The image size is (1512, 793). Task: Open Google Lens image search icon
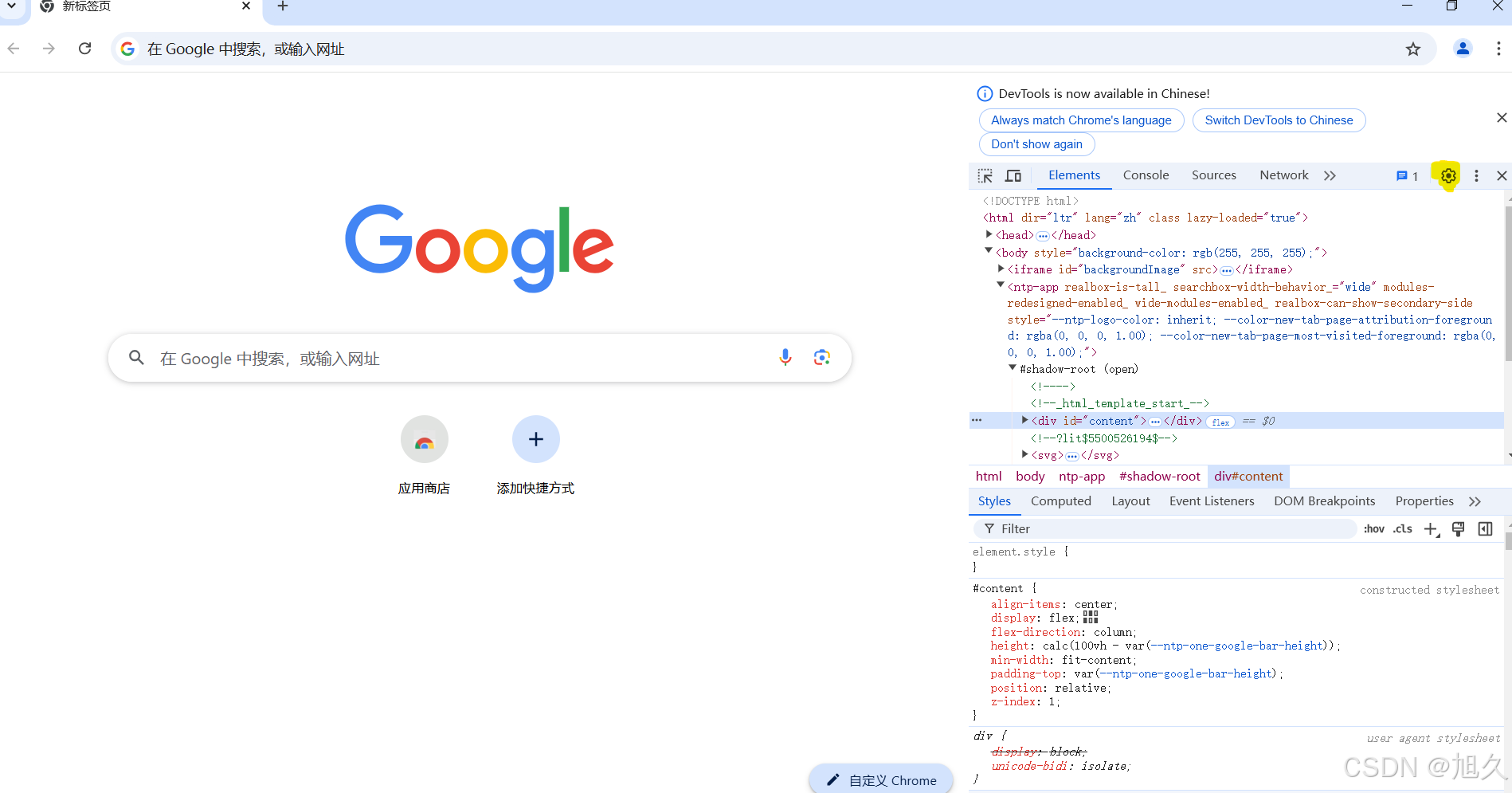[822, 358]
